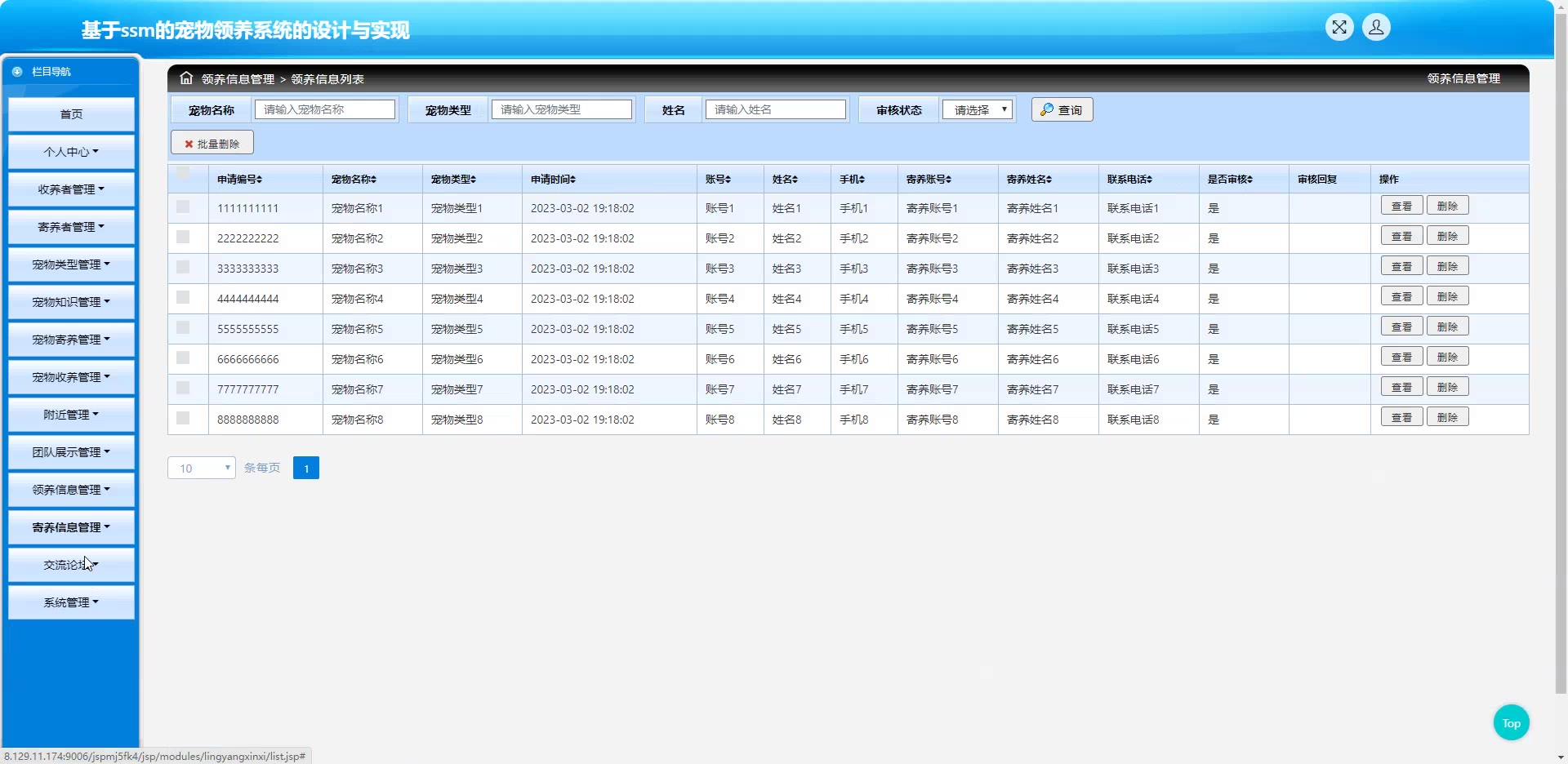1568x764 pixels.
Task: Select checkbox for row 4444444444
Action: (183, 298)
